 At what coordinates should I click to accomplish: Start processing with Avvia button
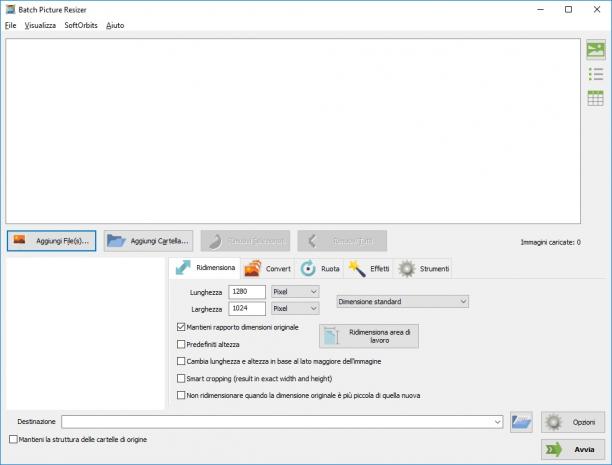[573, 449]
